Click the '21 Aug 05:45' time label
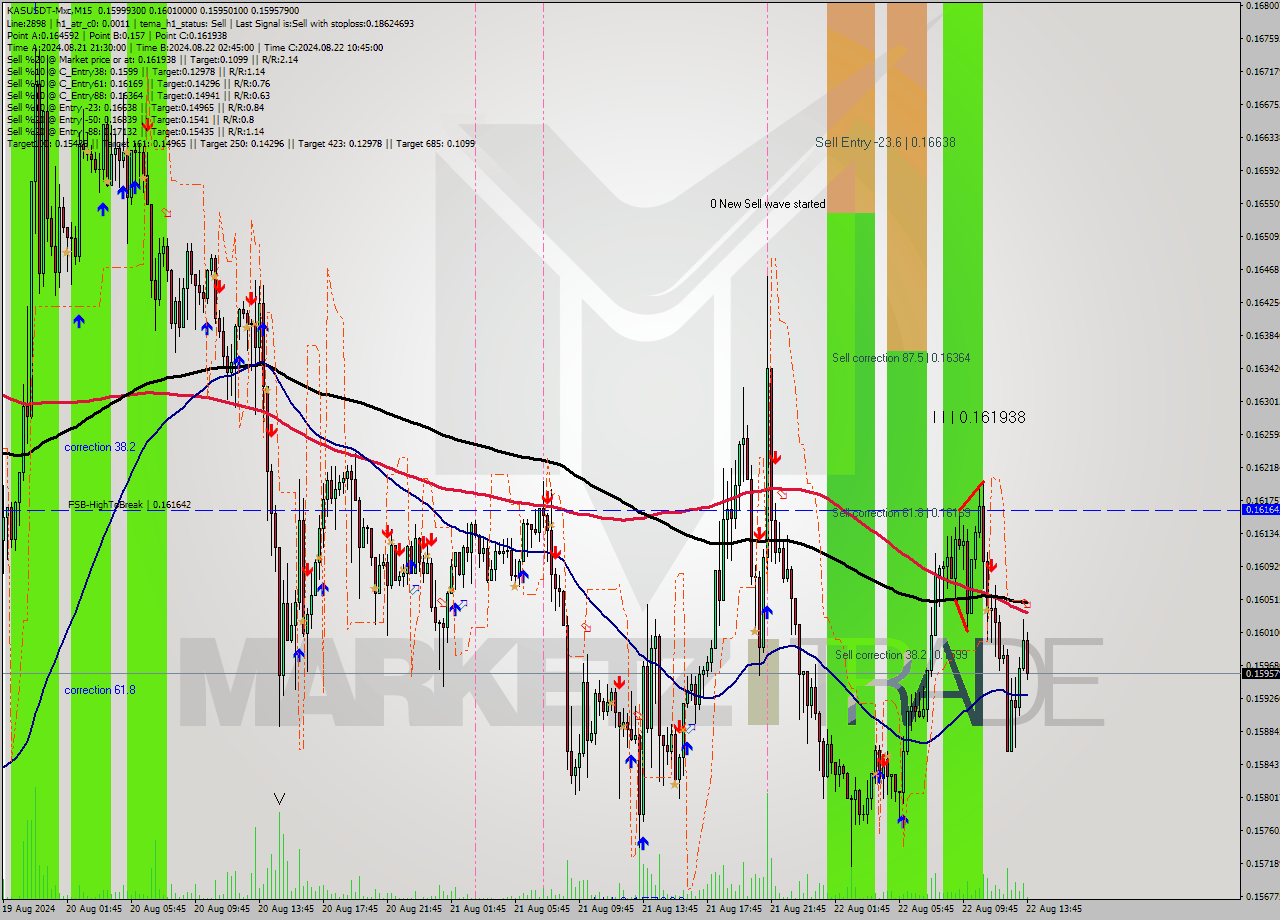The image size is (1280, 920). [x=544, y=909]
